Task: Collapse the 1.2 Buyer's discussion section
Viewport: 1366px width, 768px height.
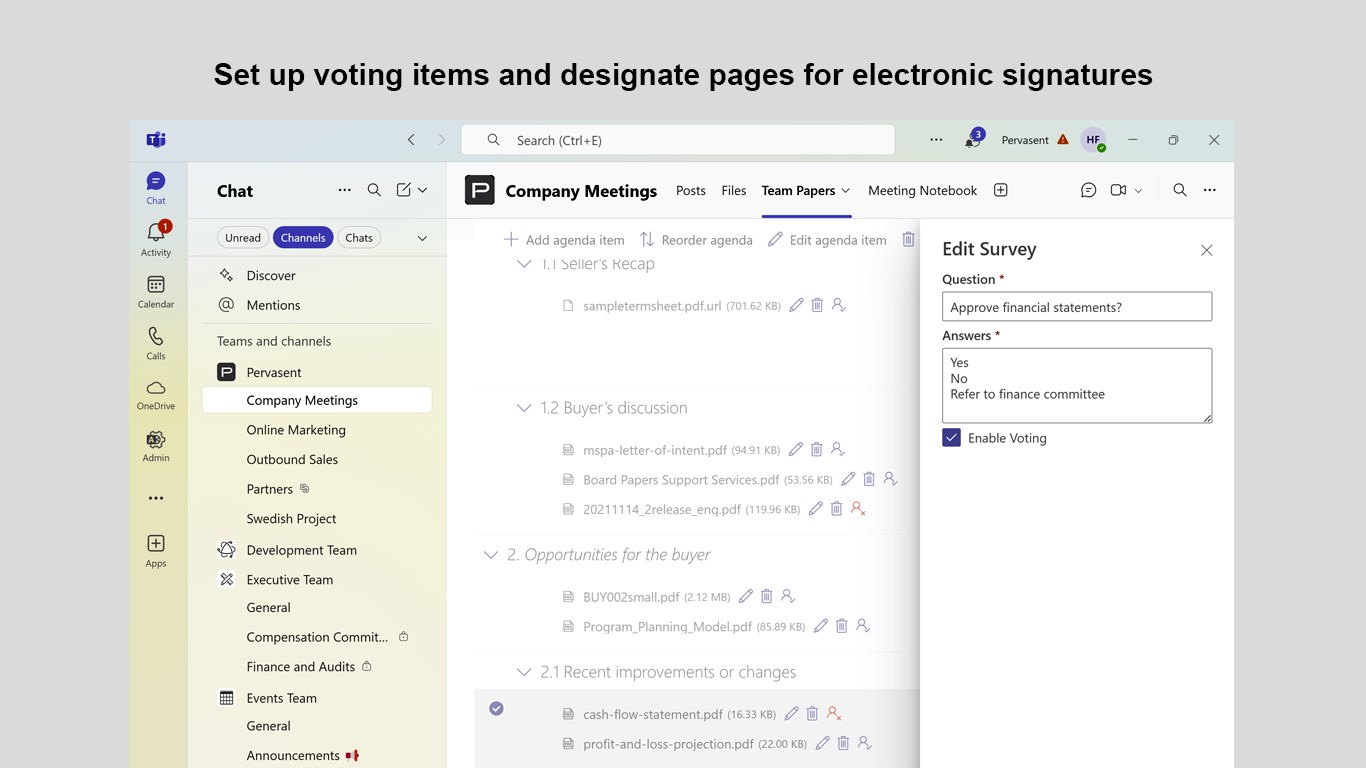Action: pyautogui.click(x=524, y=408)
